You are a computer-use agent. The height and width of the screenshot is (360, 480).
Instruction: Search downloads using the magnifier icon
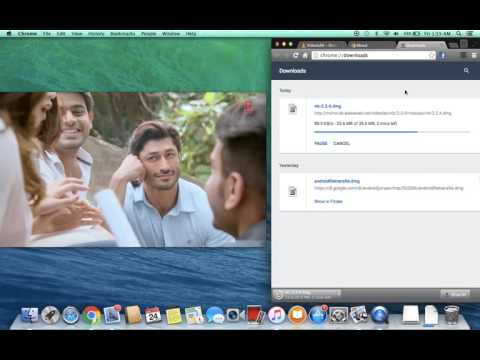466,70
